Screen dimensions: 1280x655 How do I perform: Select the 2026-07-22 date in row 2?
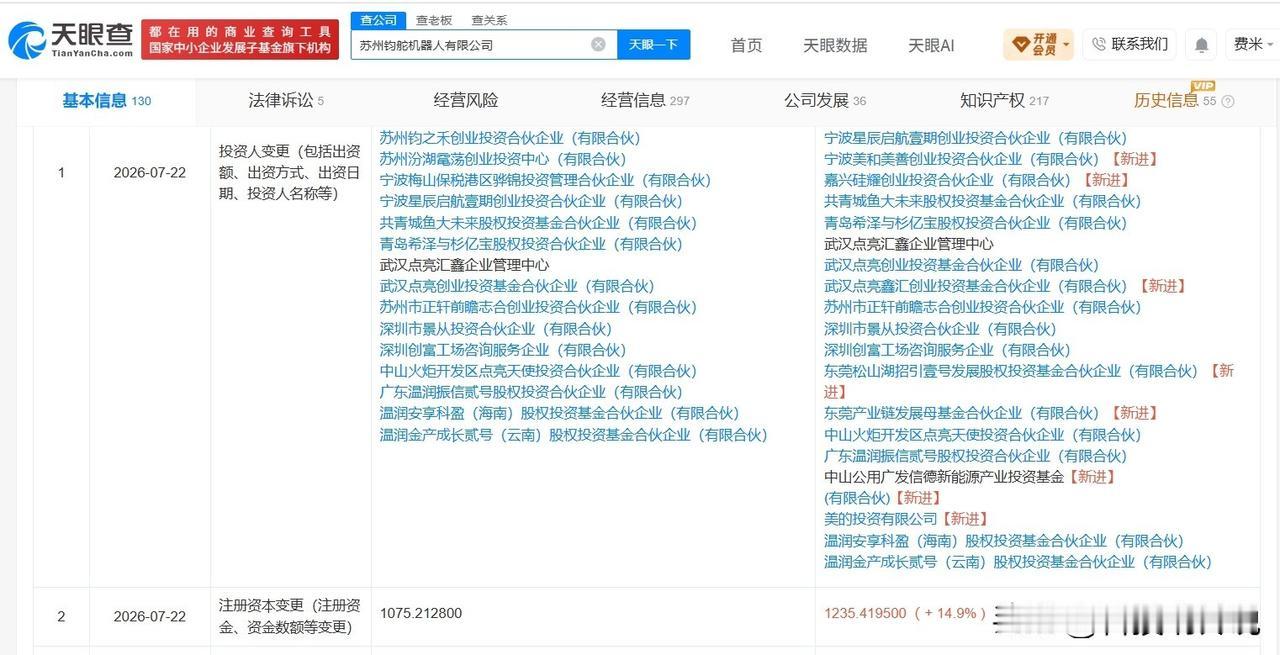pos(150,616)
